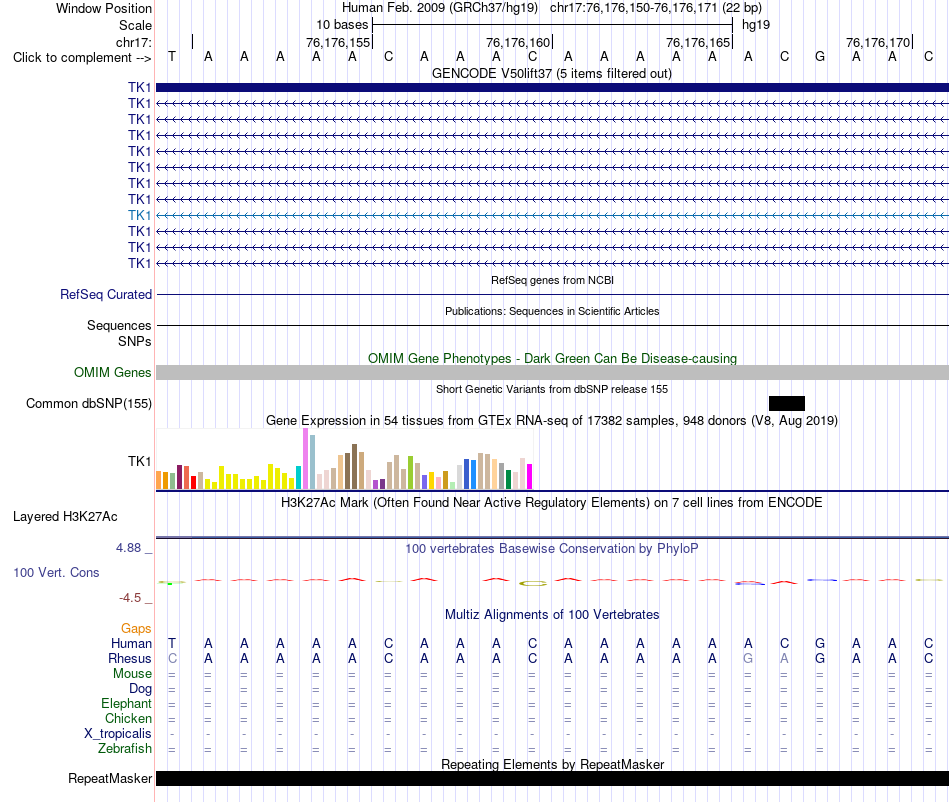Screen dimensions: 950x802
Task: Click the bright magenta last GTEx bar
Action: coord(530,476)
